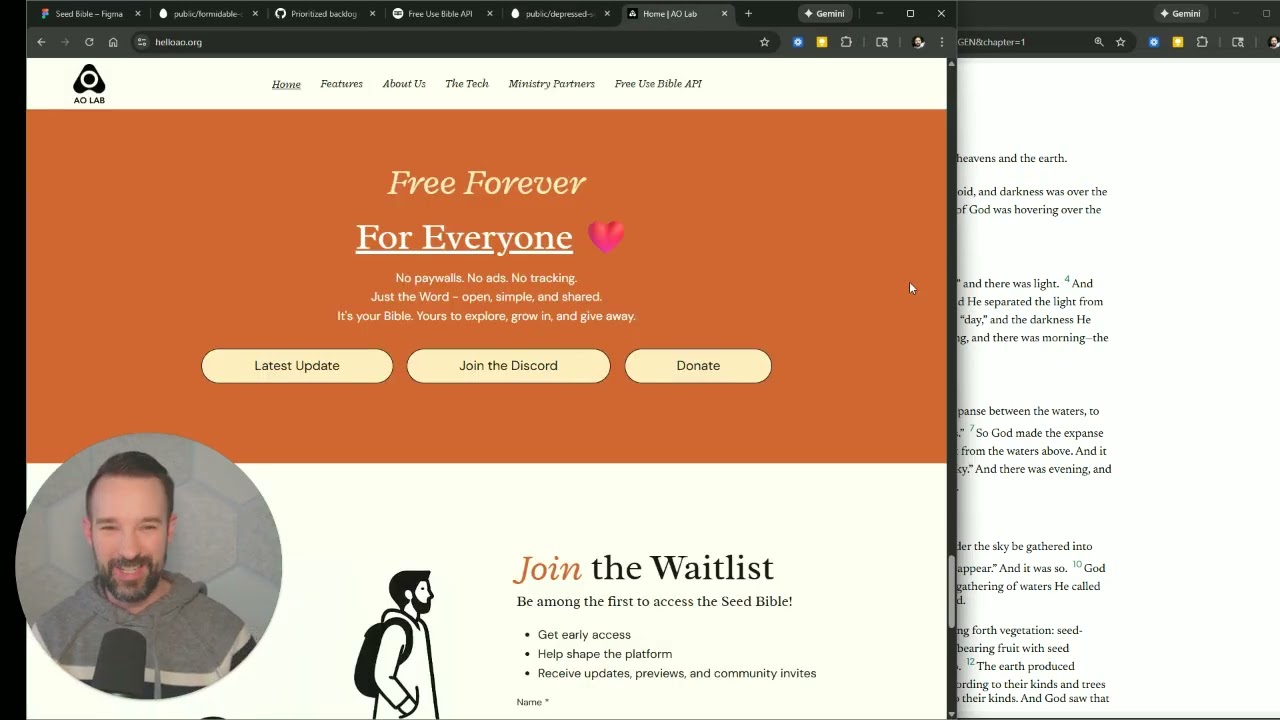The image size is (1280, 720).
Task: Click verse 4 number in background window
Action: tap(1067, 280)
